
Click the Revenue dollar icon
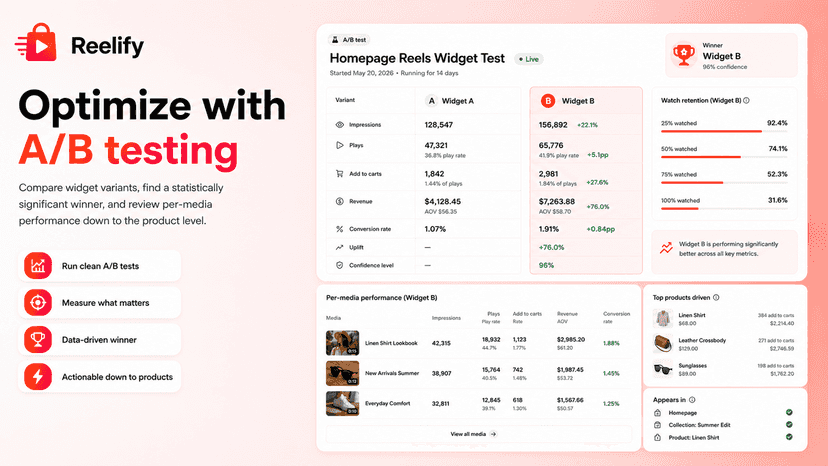tap(340, 201)
